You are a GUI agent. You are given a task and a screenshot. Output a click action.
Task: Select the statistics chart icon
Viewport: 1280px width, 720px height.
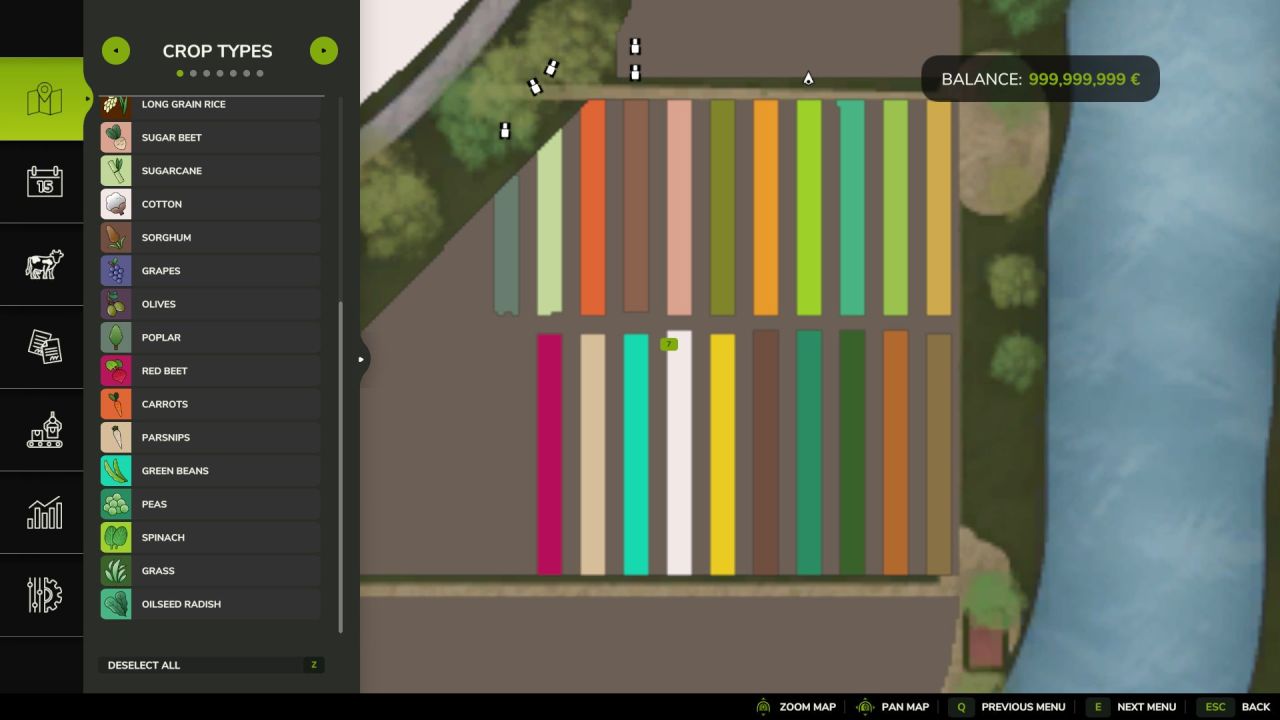click(x=42, y=513)
